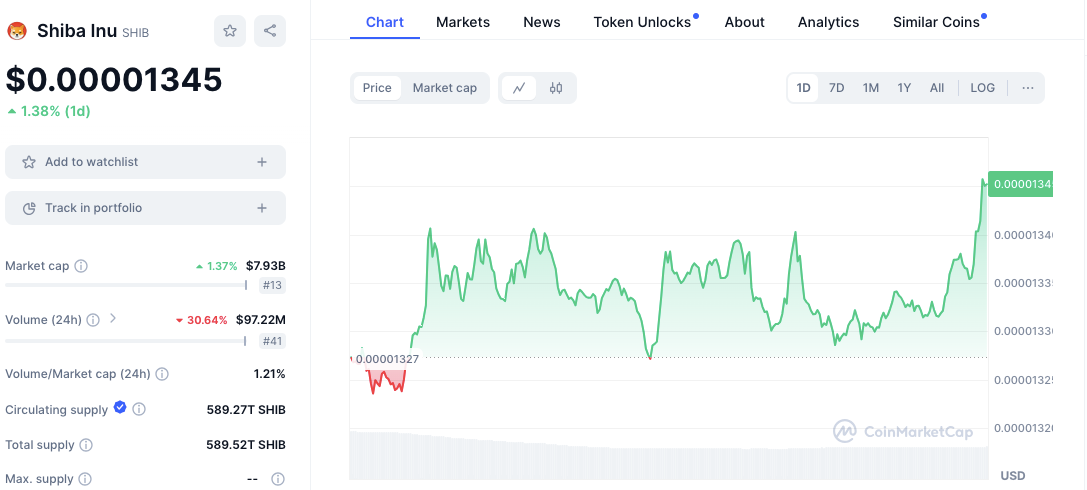Click the $97.22M volume value
The width and height of the screenshot is (1087, 490).
(261, 320)
